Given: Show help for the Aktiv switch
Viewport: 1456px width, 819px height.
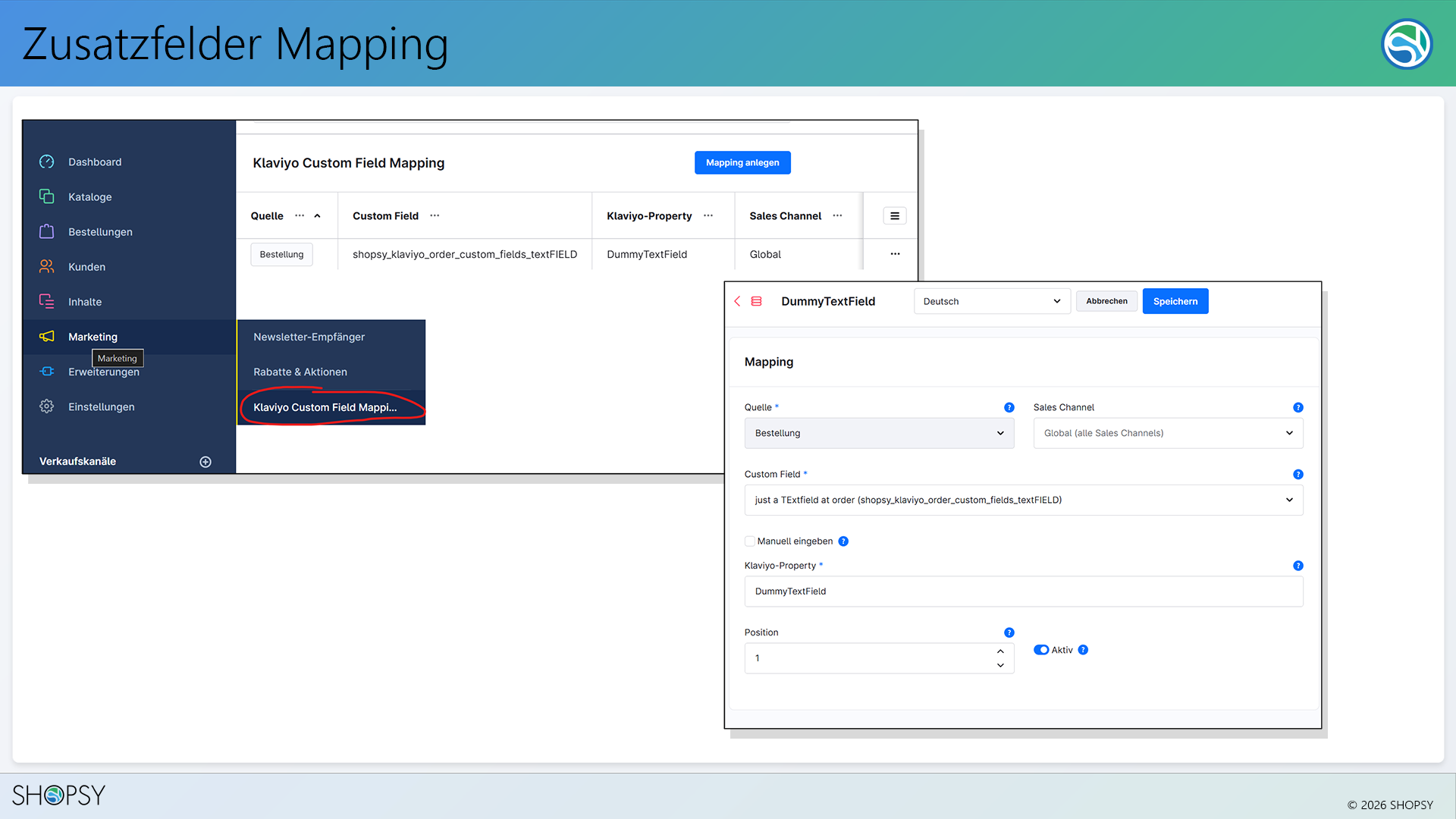Looking at the screenshot, I should click(1083, 650).
